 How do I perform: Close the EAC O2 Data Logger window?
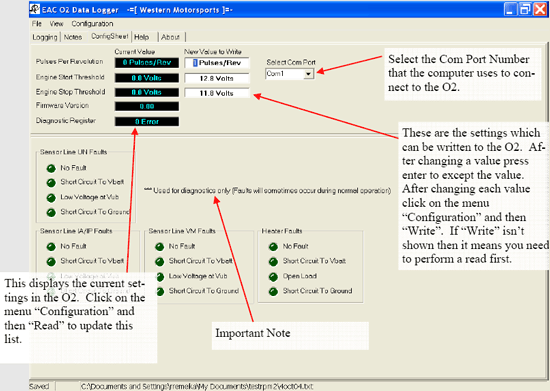540,9
